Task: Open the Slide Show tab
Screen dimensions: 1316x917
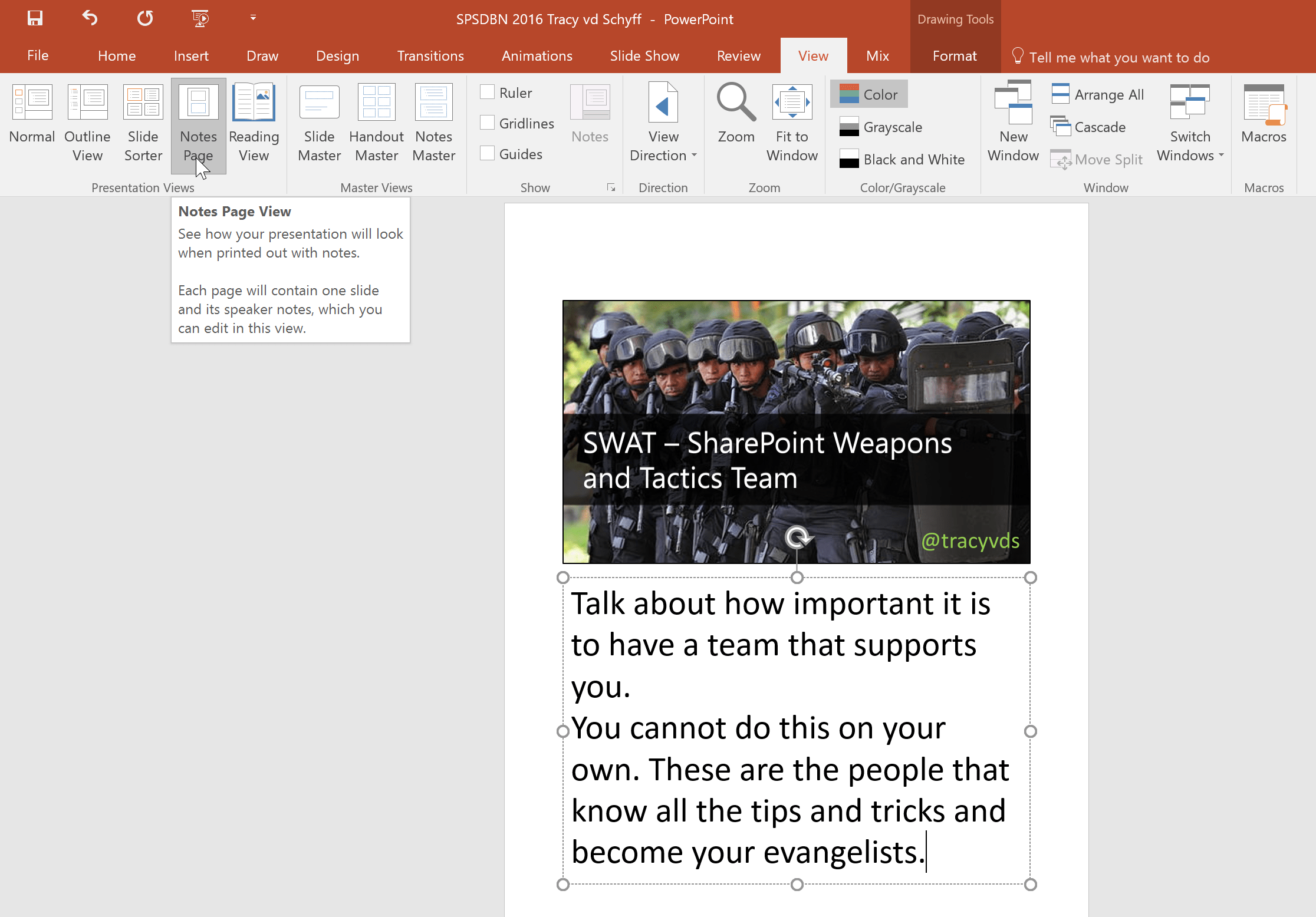Action: click(x=644, y=56)
